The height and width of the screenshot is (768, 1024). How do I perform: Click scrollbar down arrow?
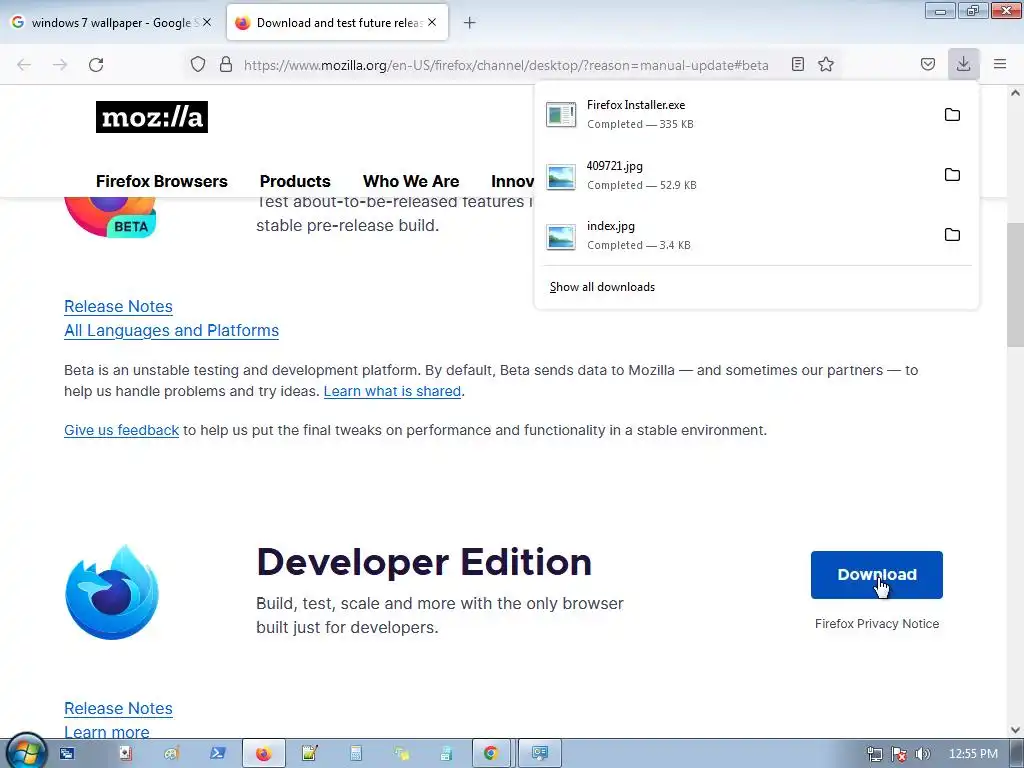[x=1015, y=730]
